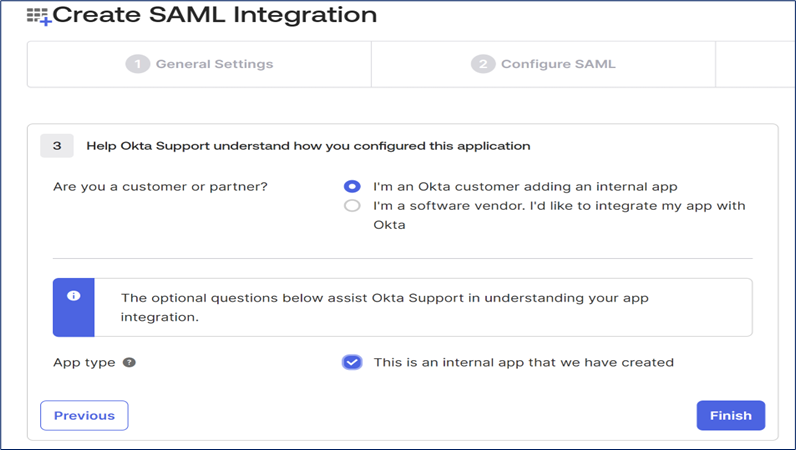796x450 pixels.
Task: Click the Finish button
Action: 730,415
